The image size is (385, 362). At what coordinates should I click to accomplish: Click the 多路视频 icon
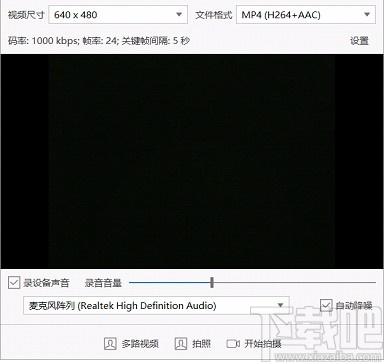pyautogui.click(x=110, y=344)
